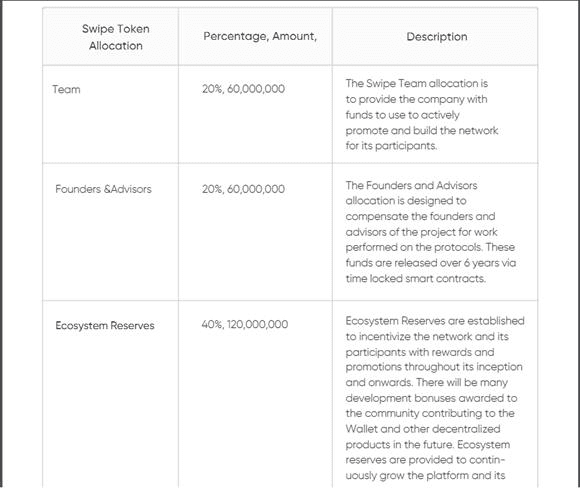Click the Founders &Advisors row label
The width and height of the screenshot is (580, 488).
coord(103,189)
